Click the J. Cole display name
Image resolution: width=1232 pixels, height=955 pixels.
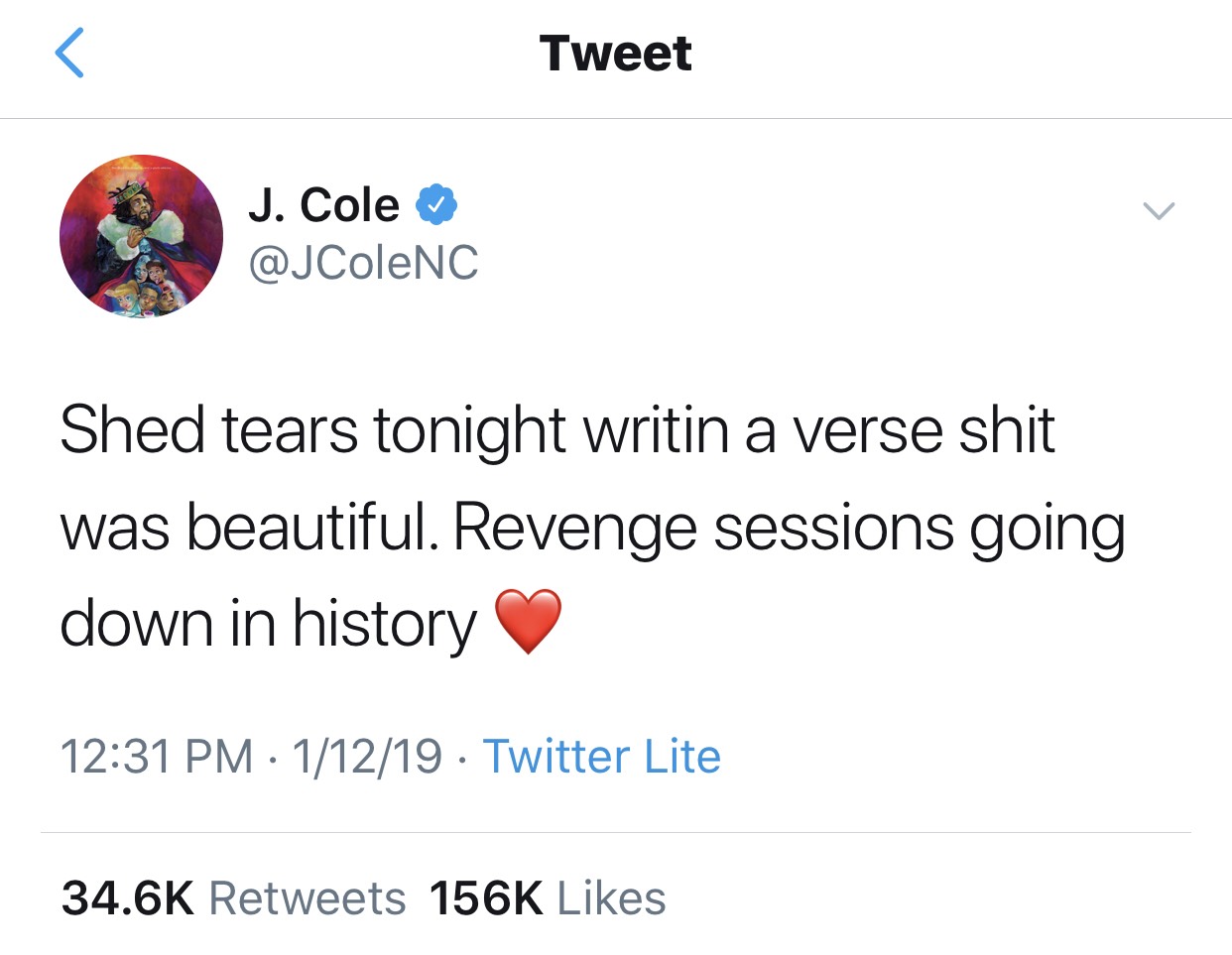(323, 204)
